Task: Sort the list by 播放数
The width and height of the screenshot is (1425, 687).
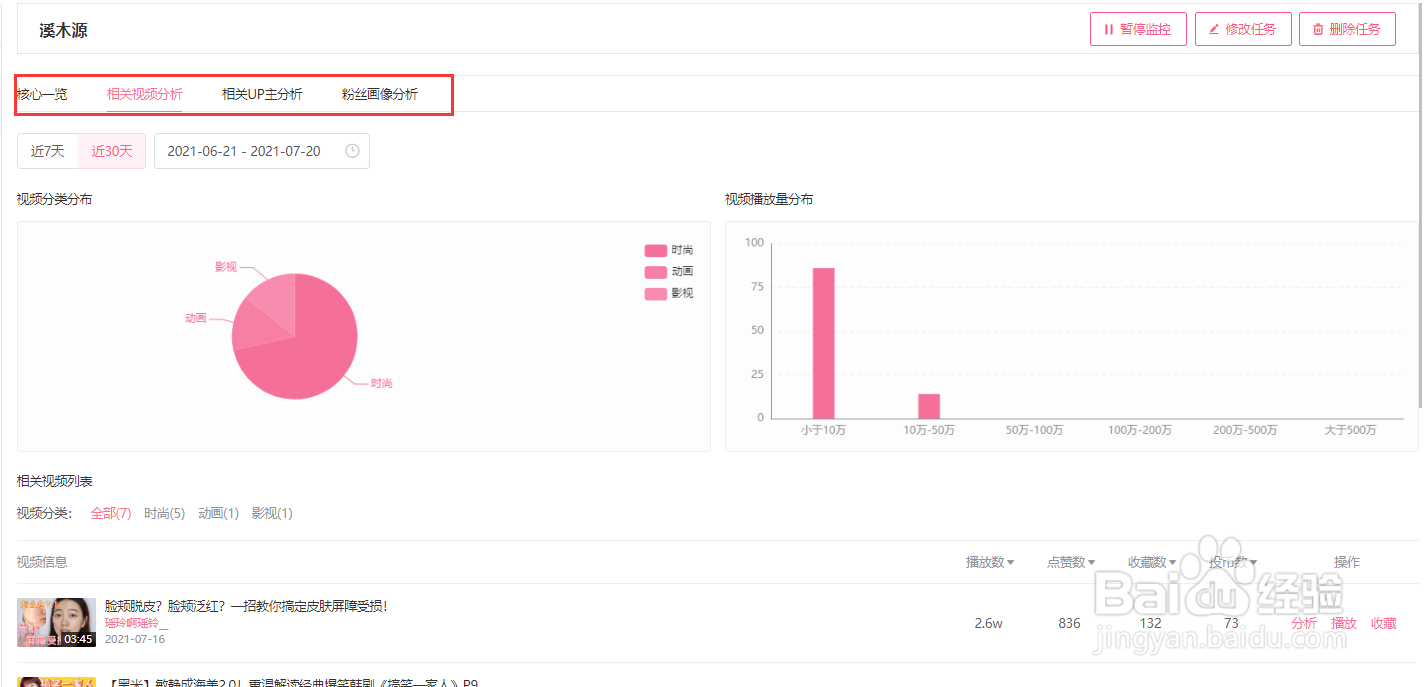Action: 990,562
